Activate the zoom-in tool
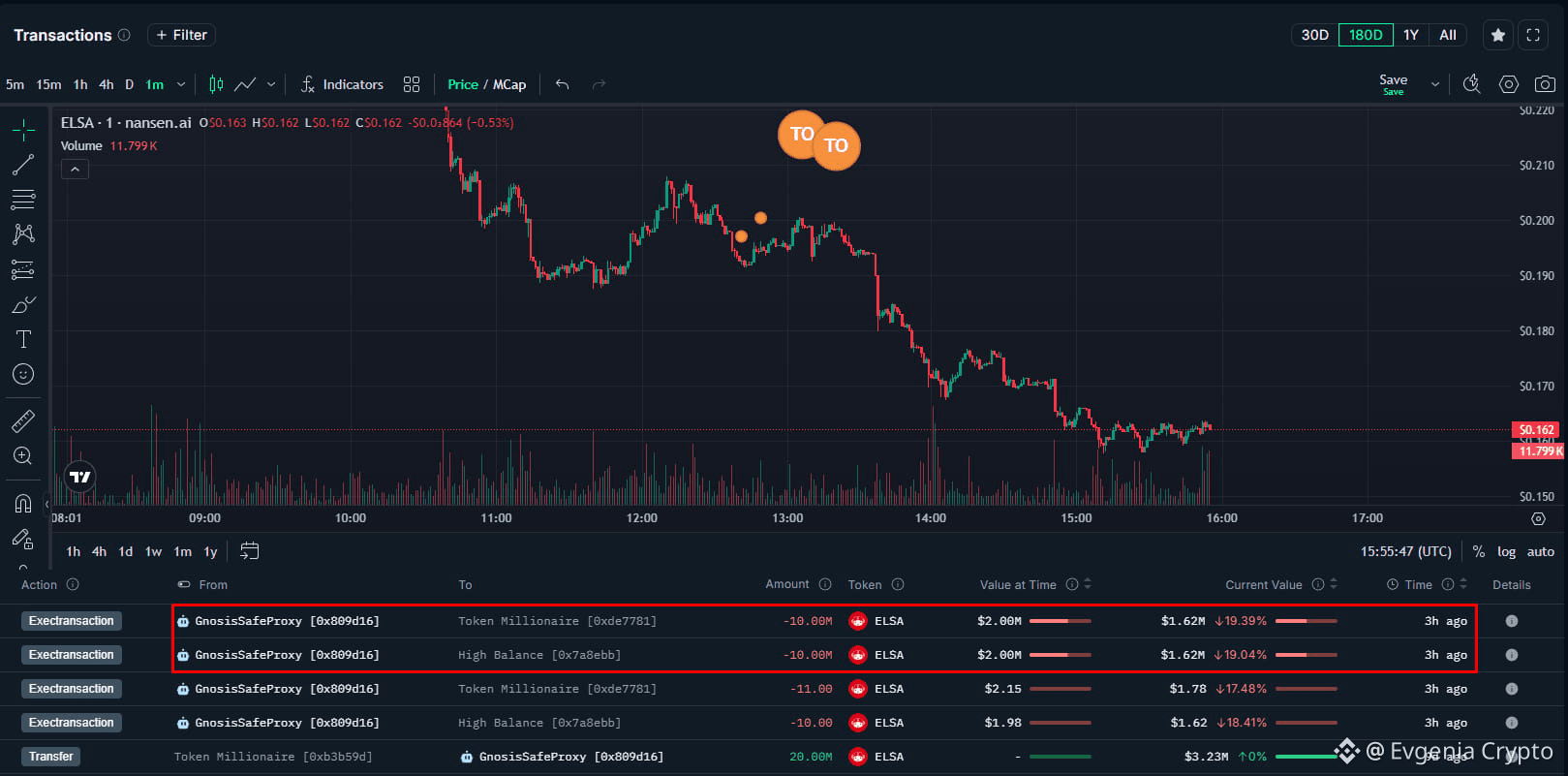This screenshot has height=776, width=1568. [x=23, y=455]
